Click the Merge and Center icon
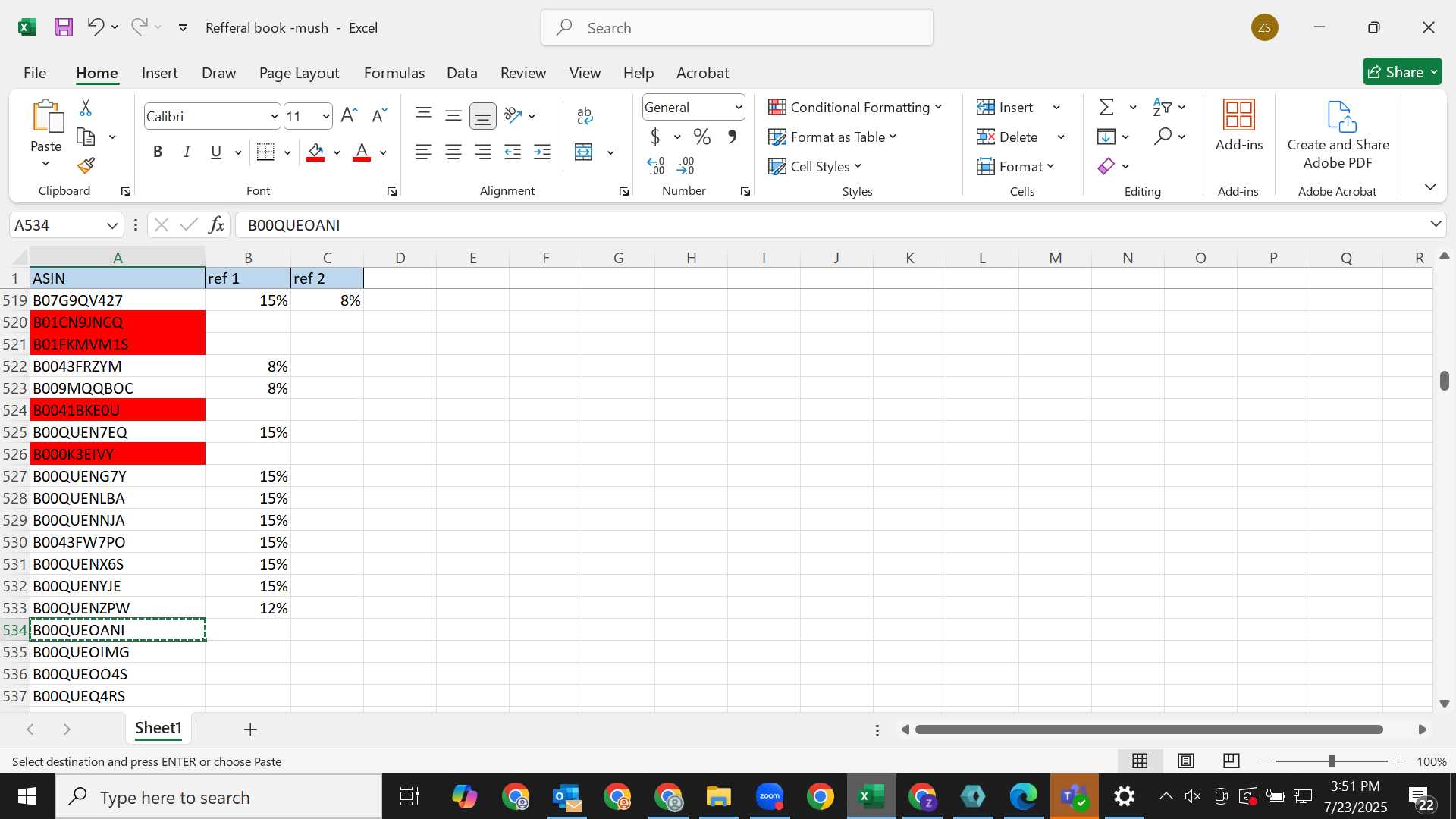Image resolution: width=1456 pixels, height=819 pixels. click(x=583, y=152)
